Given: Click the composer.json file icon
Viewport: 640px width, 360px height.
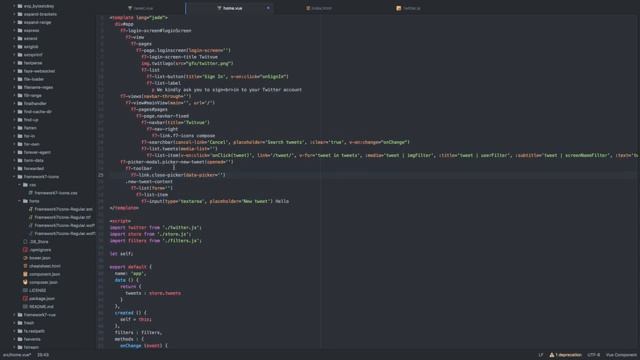Looking at the screenshot, I should tap(25, 282).
